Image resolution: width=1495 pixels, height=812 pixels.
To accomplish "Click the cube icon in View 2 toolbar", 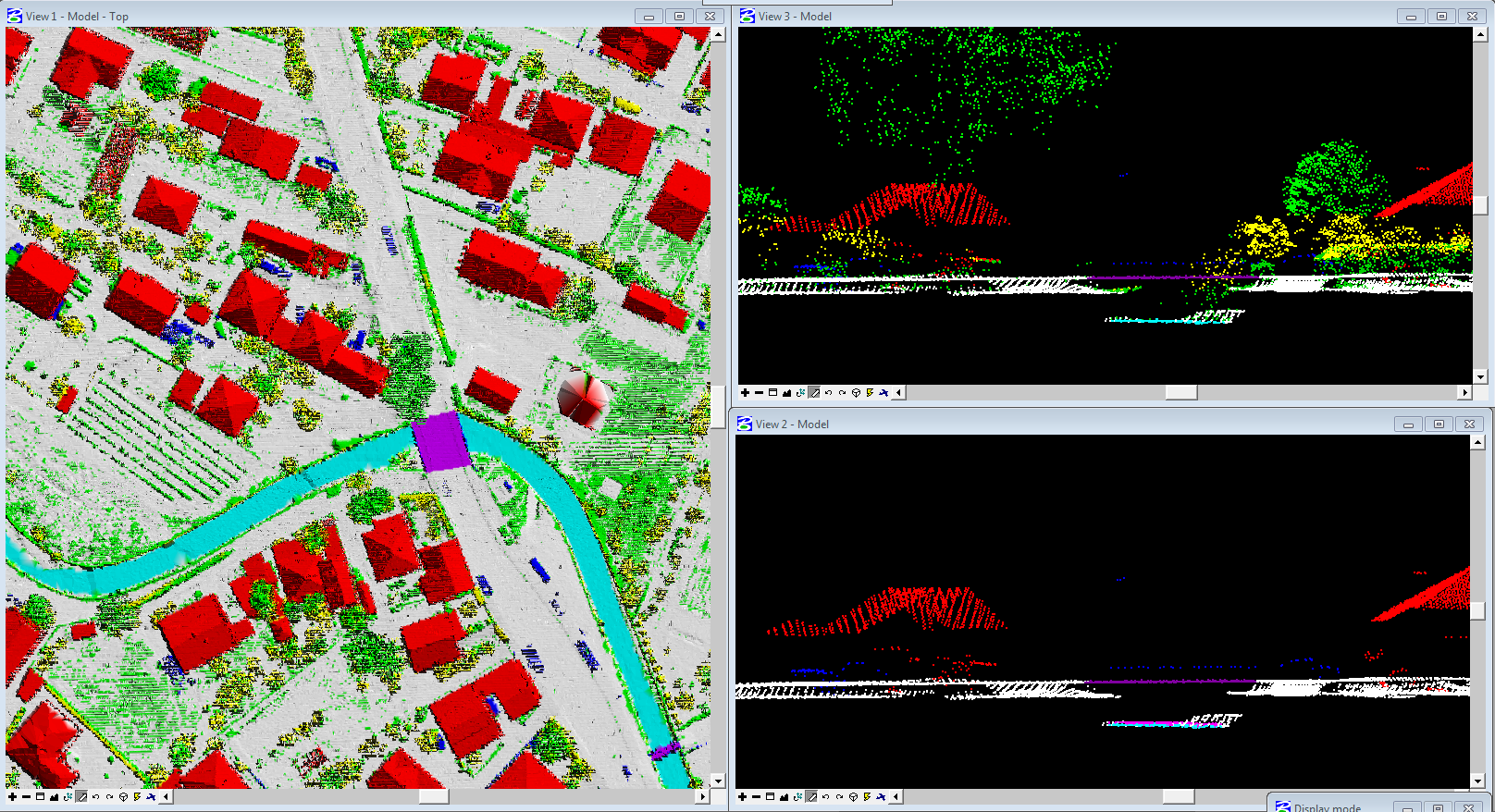I will pyautogui.click(x=853, y=796).
